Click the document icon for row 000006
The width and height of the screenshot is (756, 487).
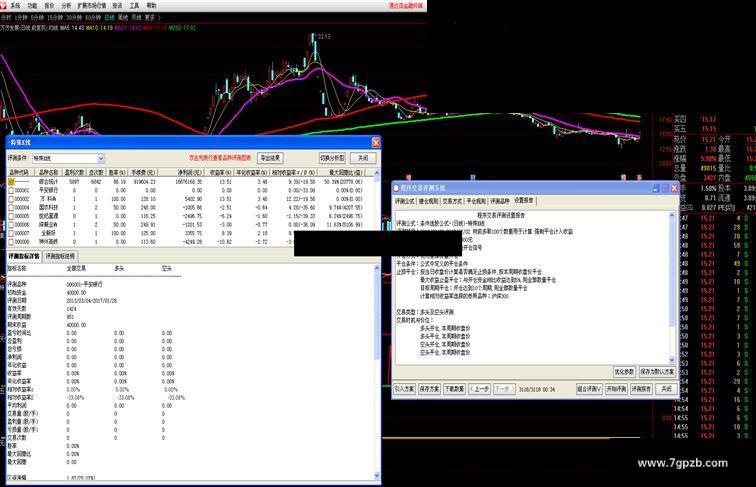(x=11, y=225)
